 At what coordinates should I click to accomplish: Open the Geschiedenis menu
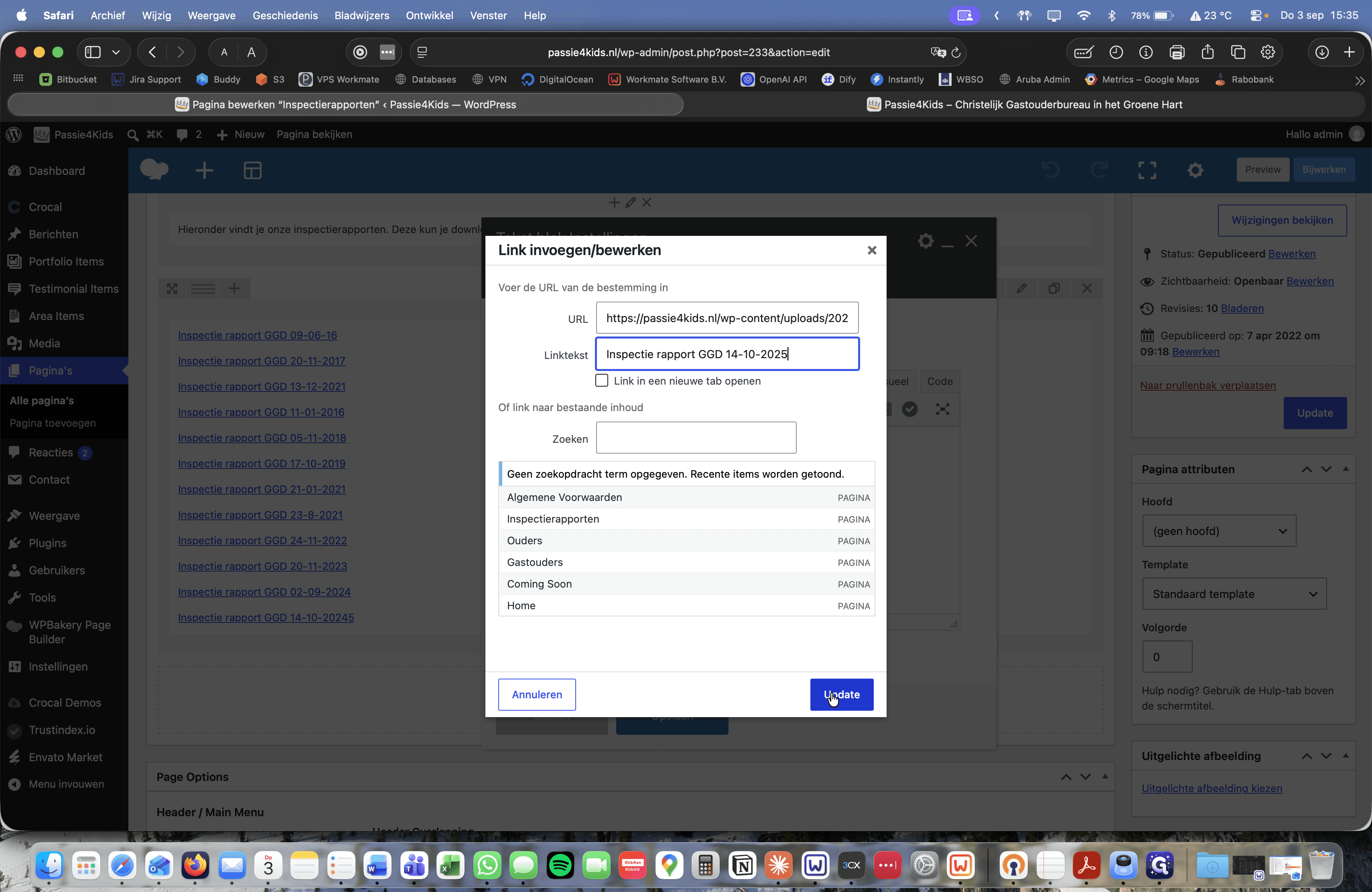[285, 16]
